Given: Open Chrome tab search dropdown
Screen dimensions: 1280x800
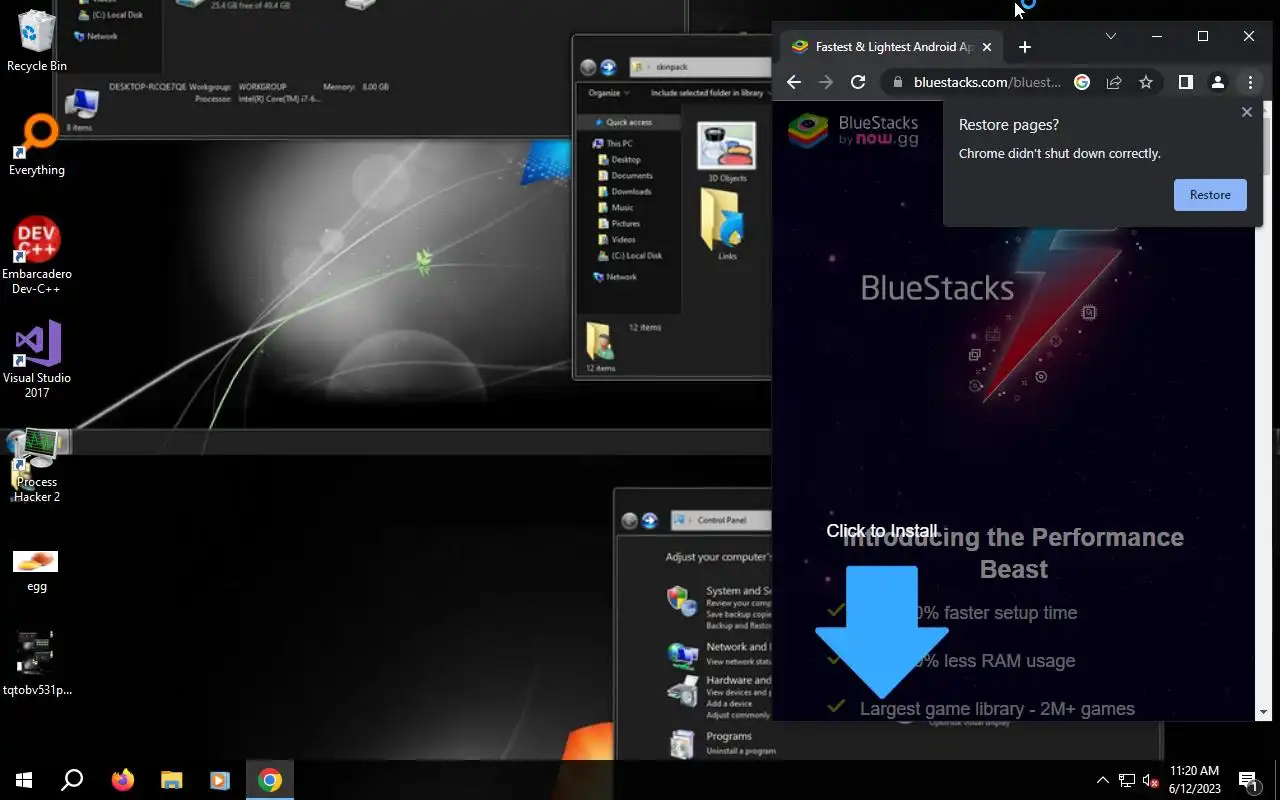Looking at the screenshot, I should click(1110, 36).
